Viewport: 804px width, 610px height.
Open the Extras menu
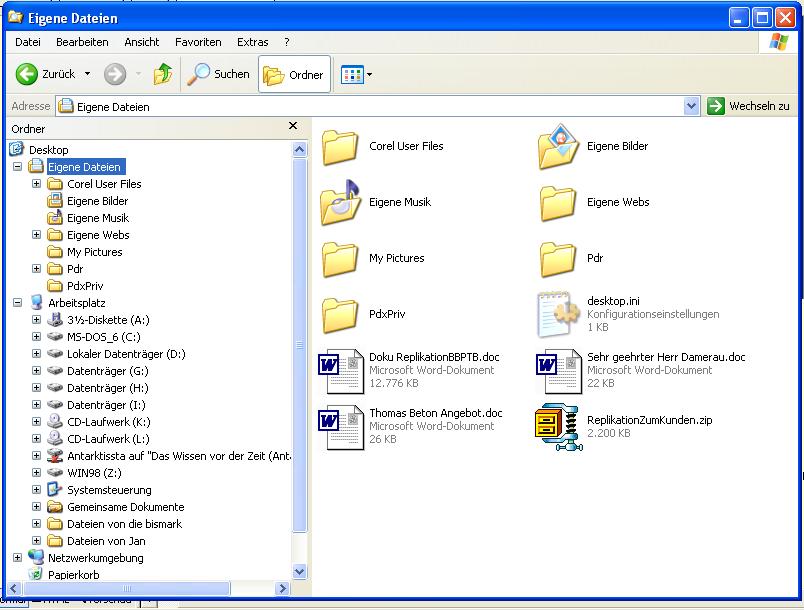[x=252, y=42]
